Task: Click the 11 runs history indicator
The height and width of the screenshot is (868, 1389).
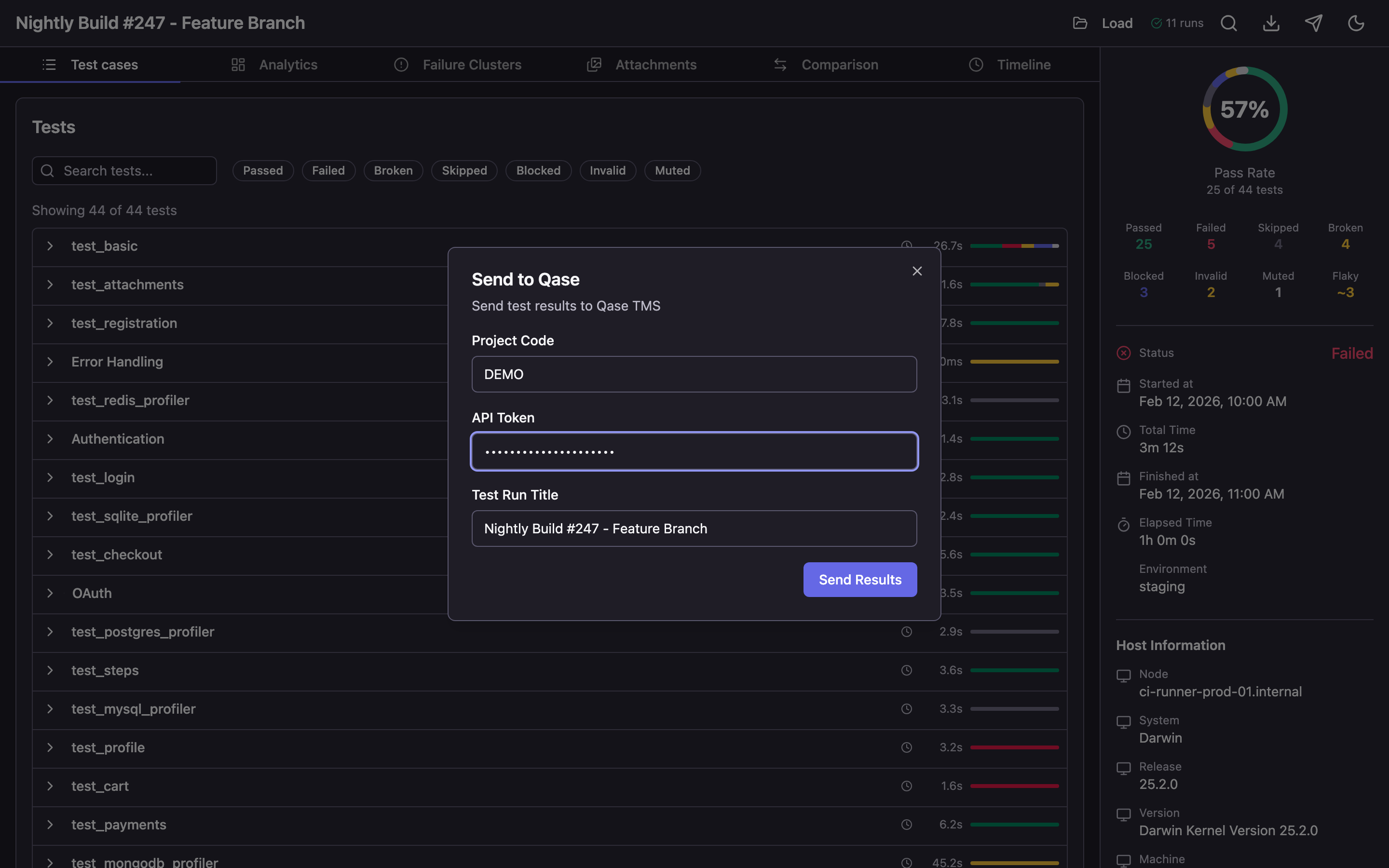Action: [1177, 23]
